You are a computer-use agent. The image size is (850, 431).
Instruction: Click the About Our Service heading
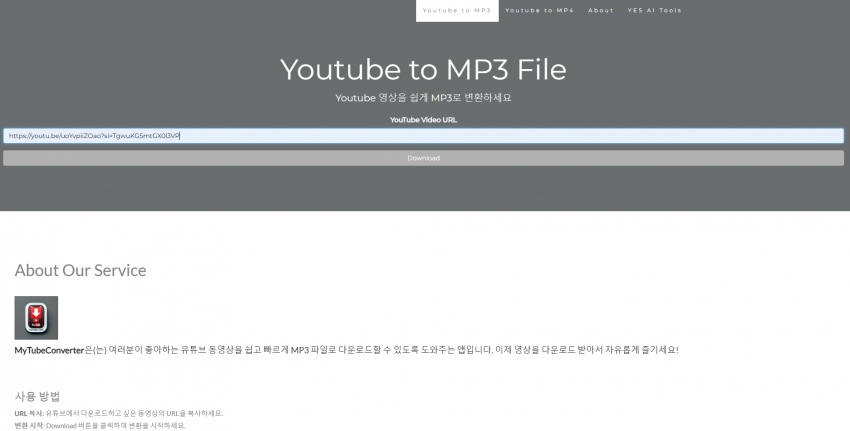click(x=80, y=270)
